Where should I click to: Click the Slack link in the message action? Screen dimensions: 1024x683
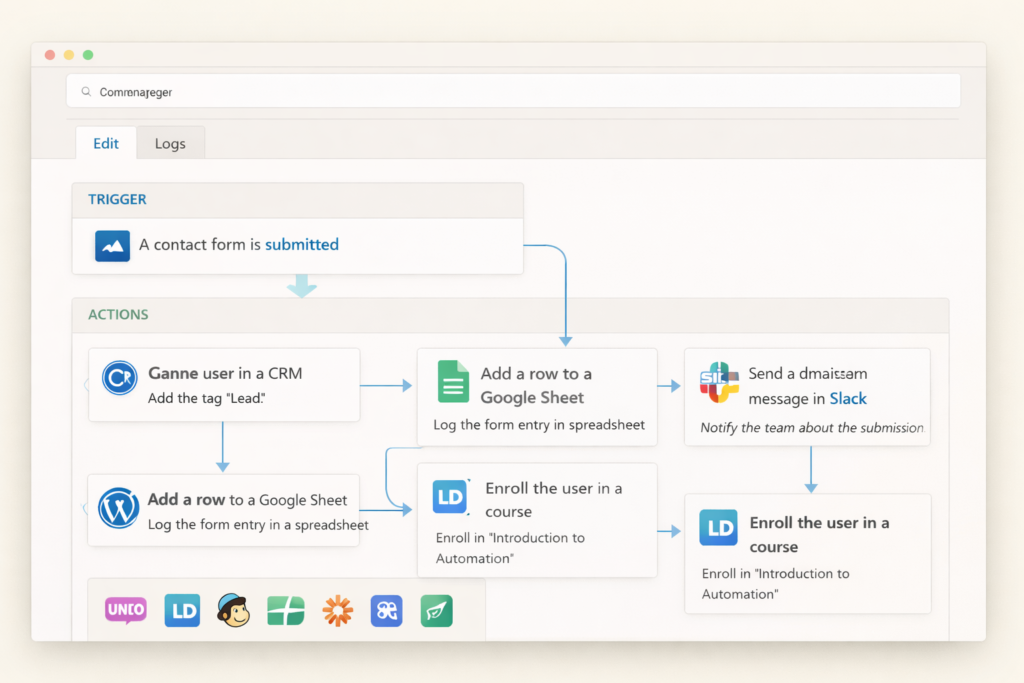click(849, 398)
